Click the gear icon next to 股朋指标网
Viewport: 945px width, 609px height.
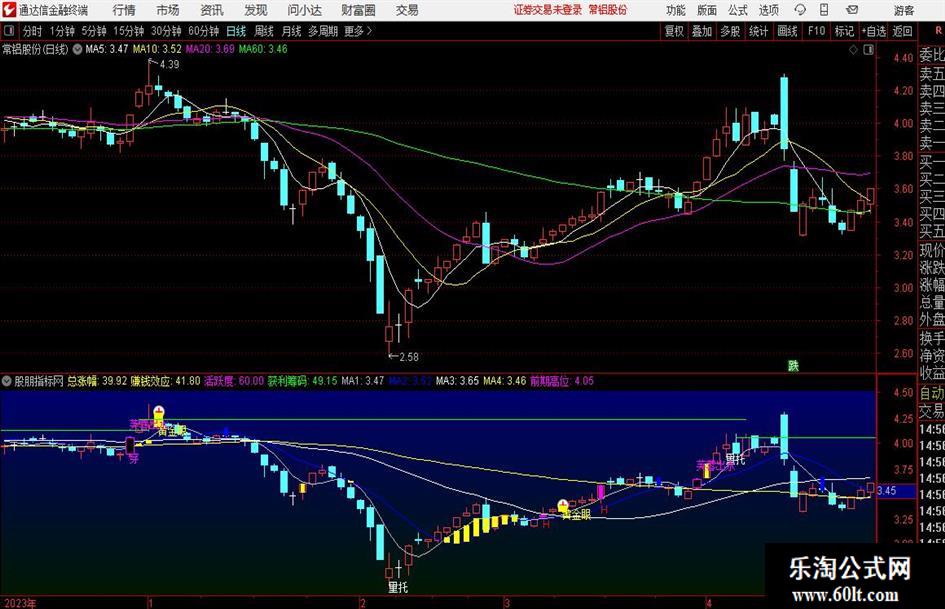click(x=7, y=381)
